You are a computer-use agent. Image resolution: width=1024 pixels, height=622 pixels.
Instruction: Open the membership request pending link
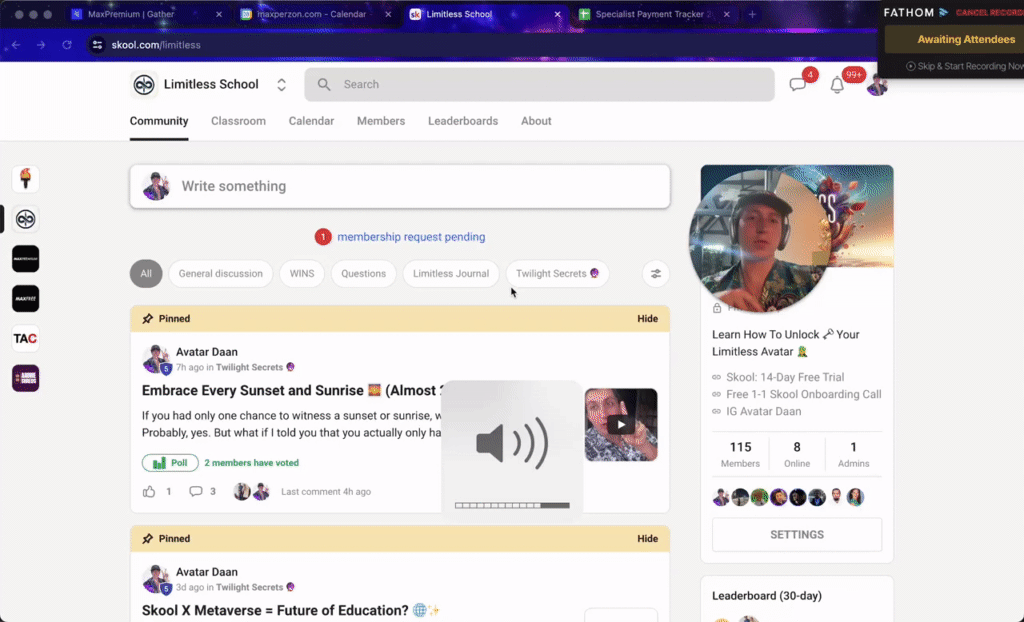click(411, 237)
